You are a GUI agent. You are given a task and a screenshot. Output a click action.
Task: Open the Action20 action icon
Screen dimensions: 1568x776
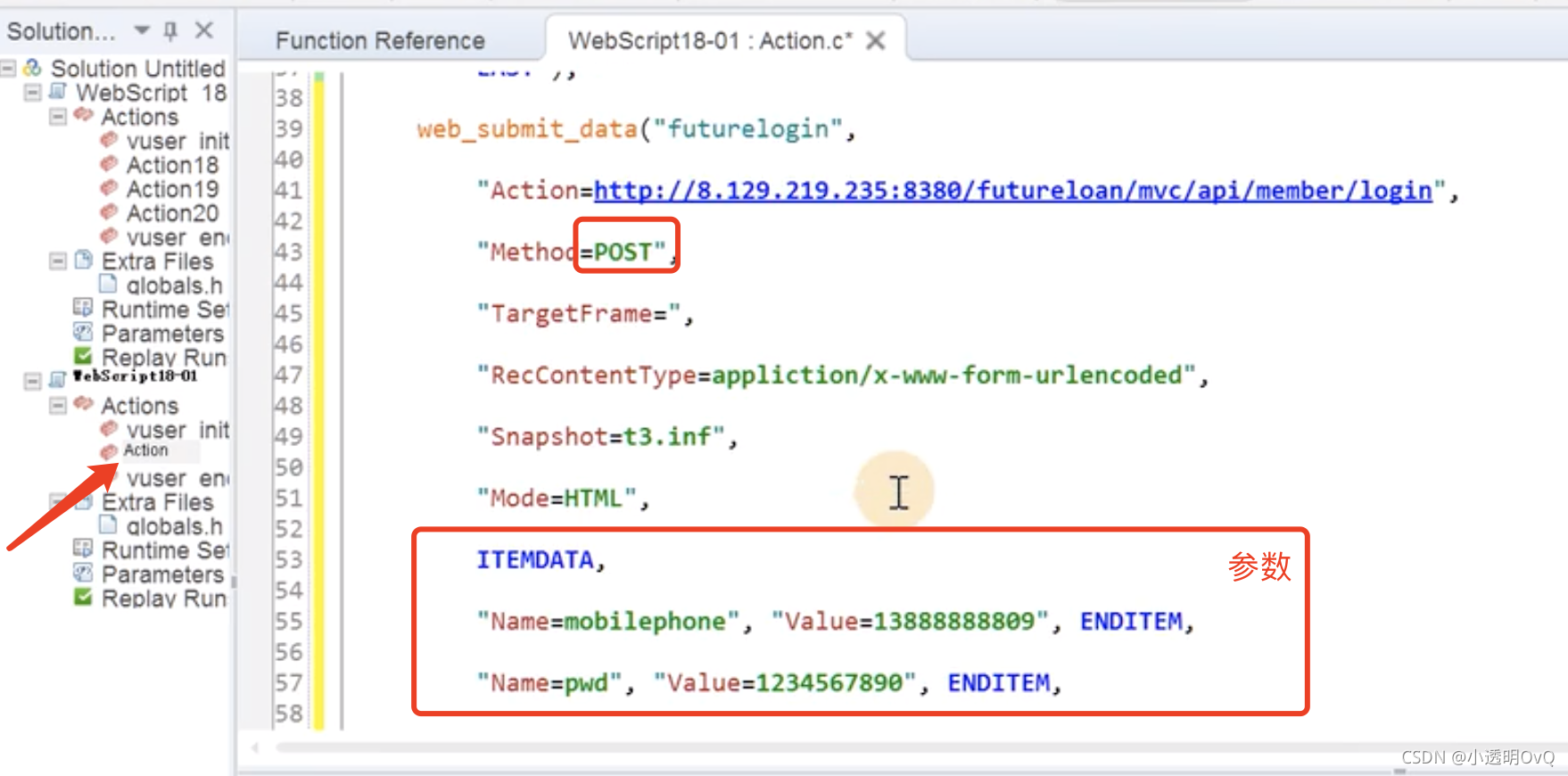[109, 211]
